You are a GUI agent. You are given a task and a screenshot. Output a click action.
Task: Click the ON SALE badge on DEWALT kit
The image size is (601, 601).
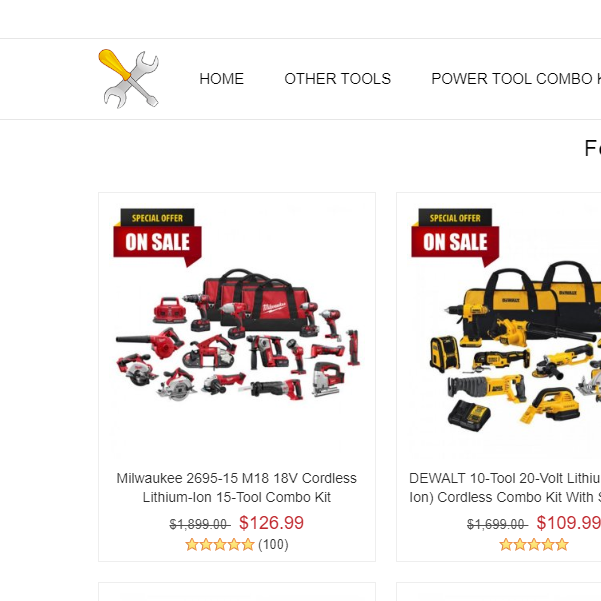pyautogui.click(x=455, y=238)
